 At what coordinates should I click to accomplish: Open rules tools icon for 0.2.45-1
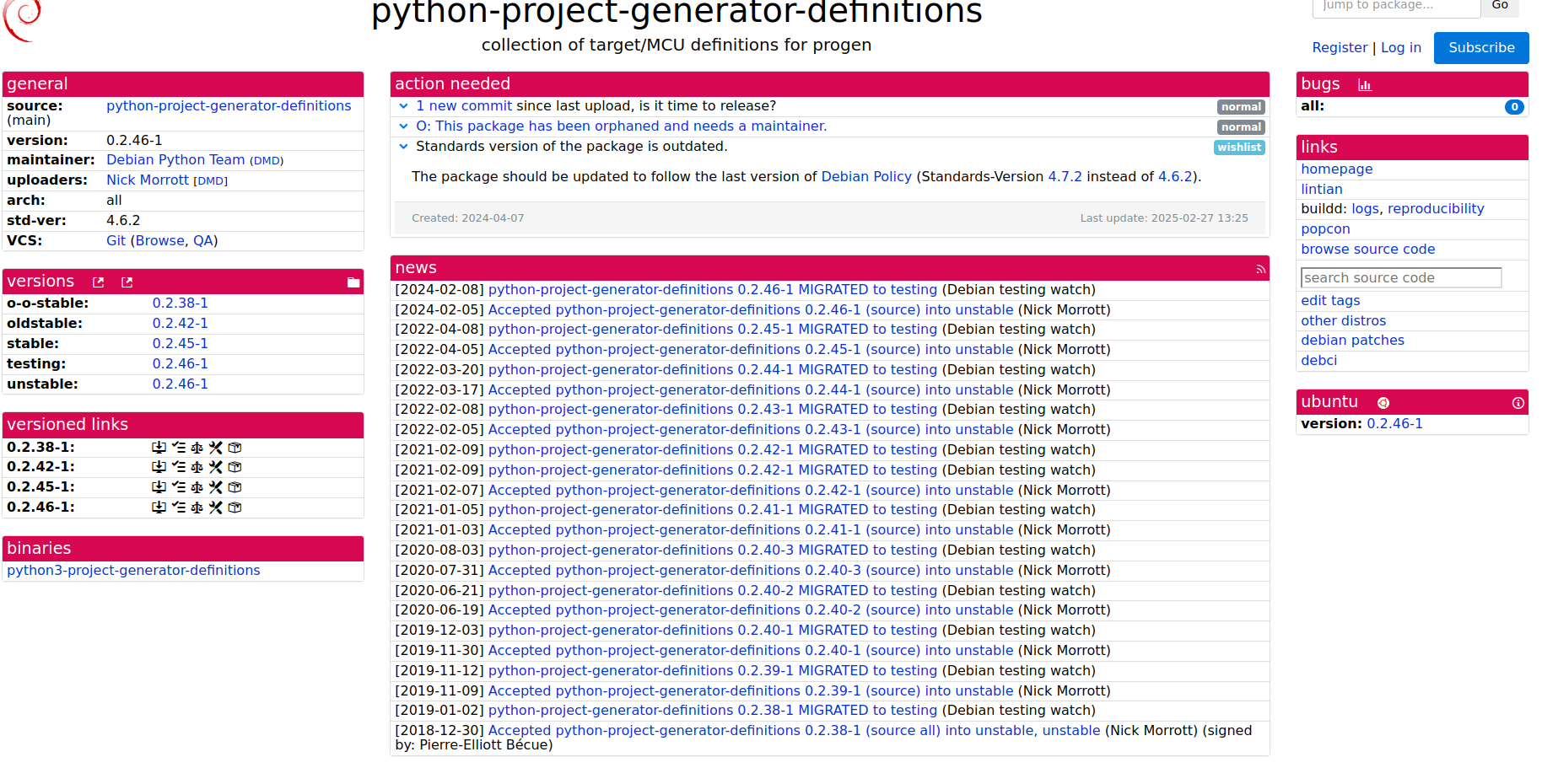tap(216, 487)
